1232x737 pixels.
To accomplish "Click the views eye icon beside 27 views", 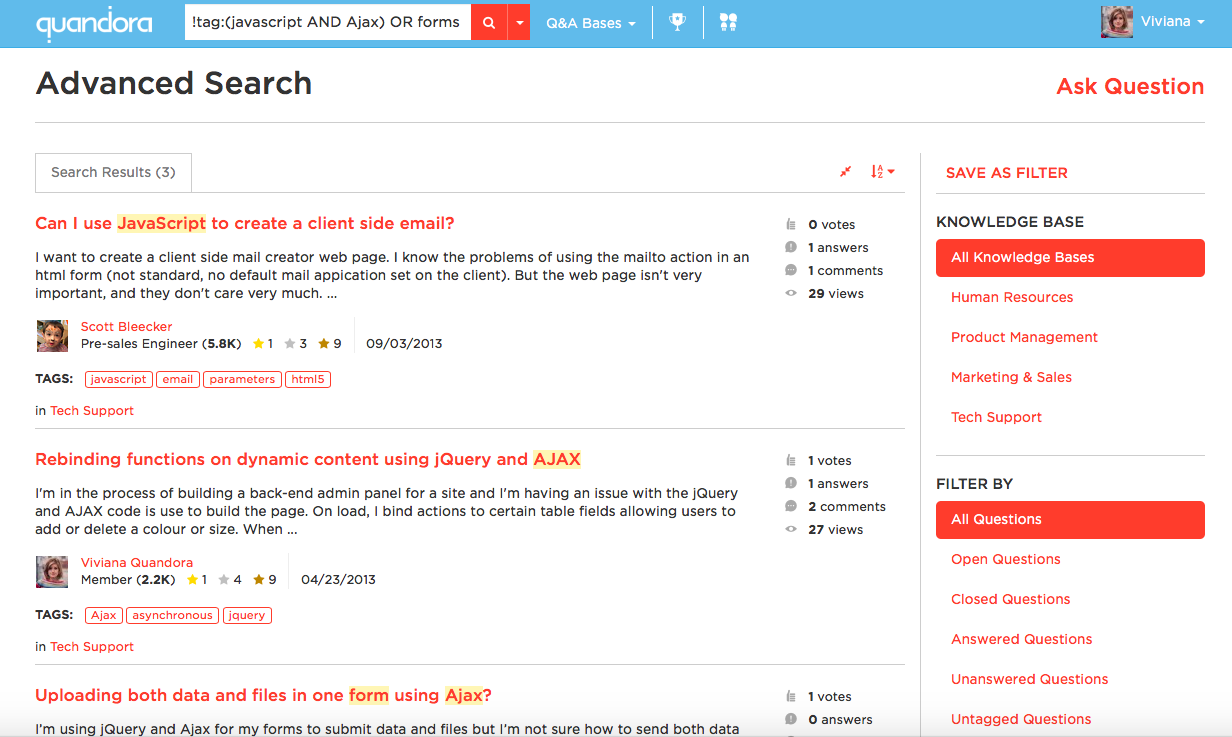I will coord(791,529).
